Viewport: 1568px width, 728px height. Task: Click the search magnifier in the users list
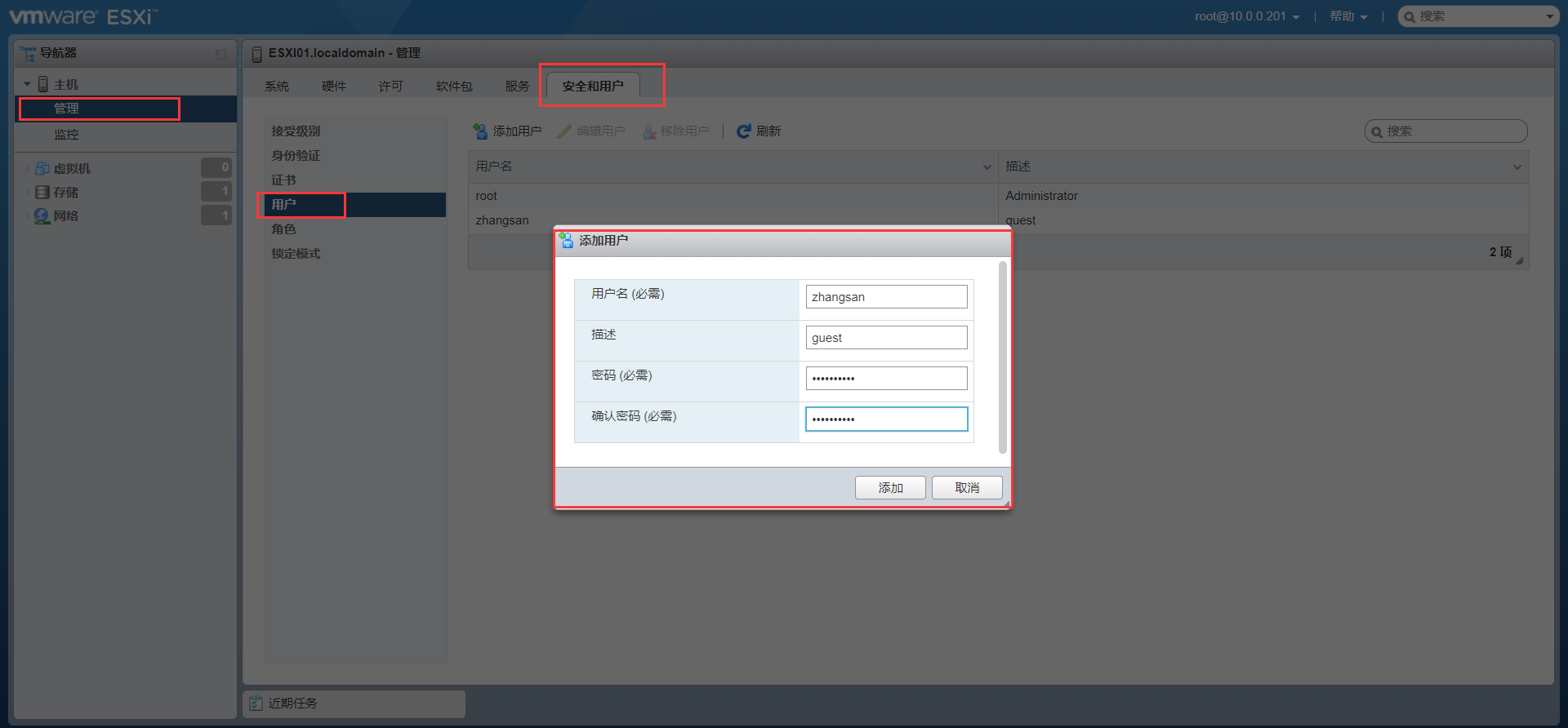point(1377,131)
